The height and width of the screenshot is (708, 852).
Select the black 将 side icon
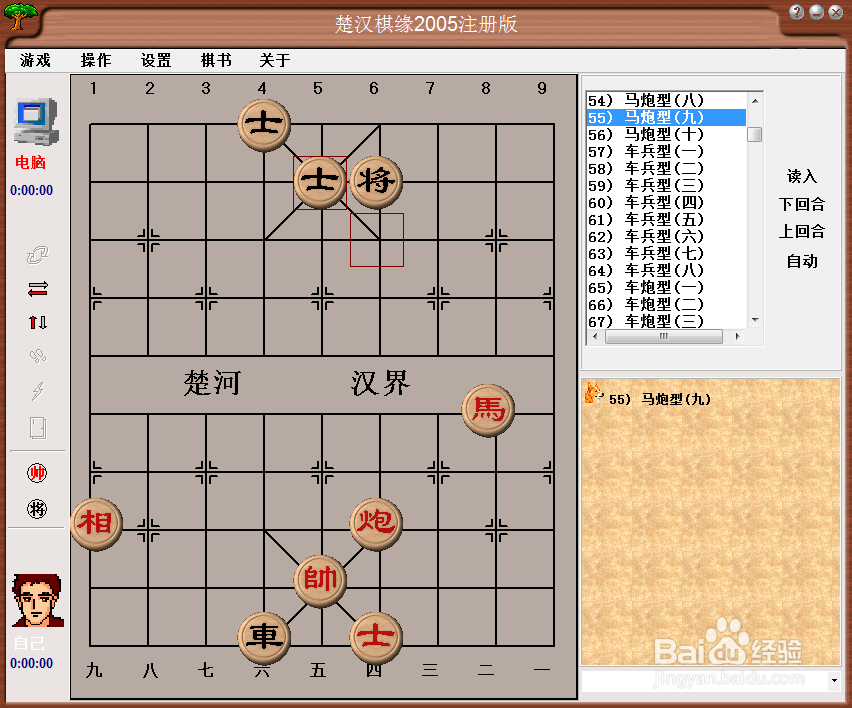coord(37,509)
